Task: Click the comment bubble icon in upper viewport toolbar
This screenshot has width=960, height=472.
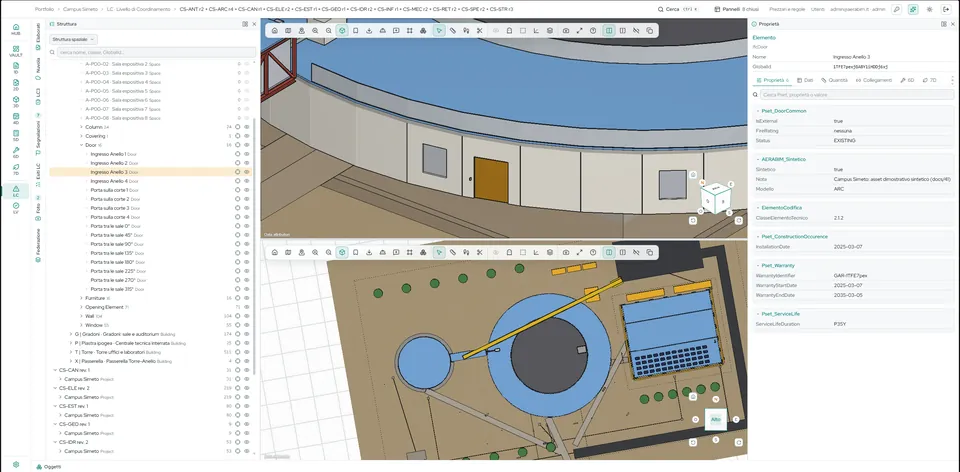Action: coord(396,31)
